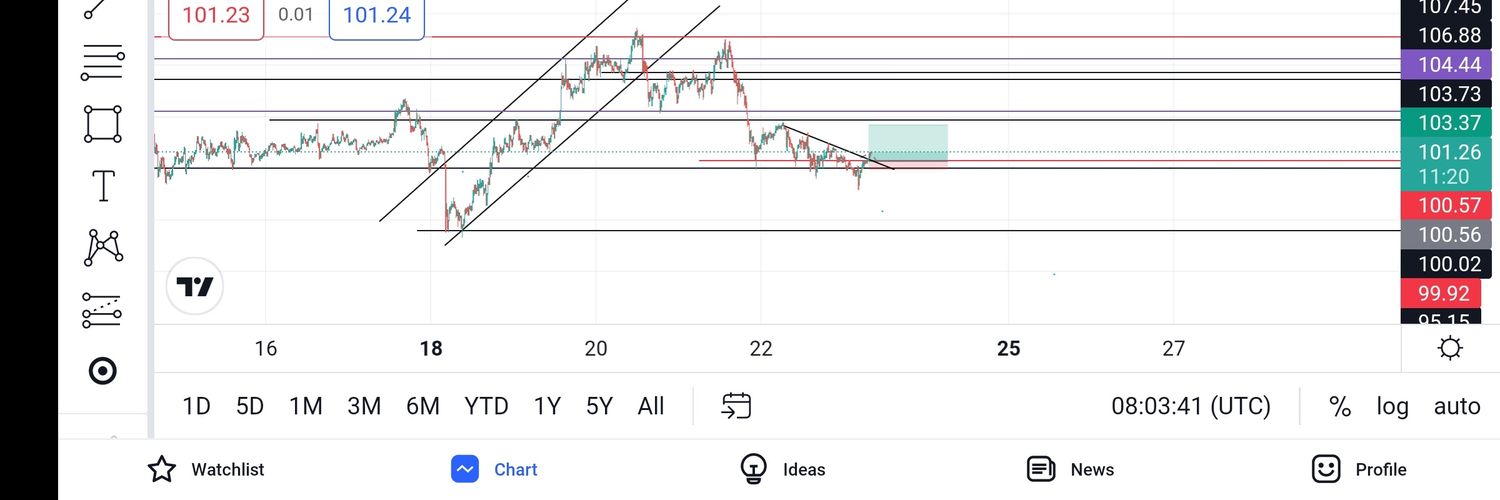Click the green long position box
The image size is (1500, 500).
click(x=907, y=141)
